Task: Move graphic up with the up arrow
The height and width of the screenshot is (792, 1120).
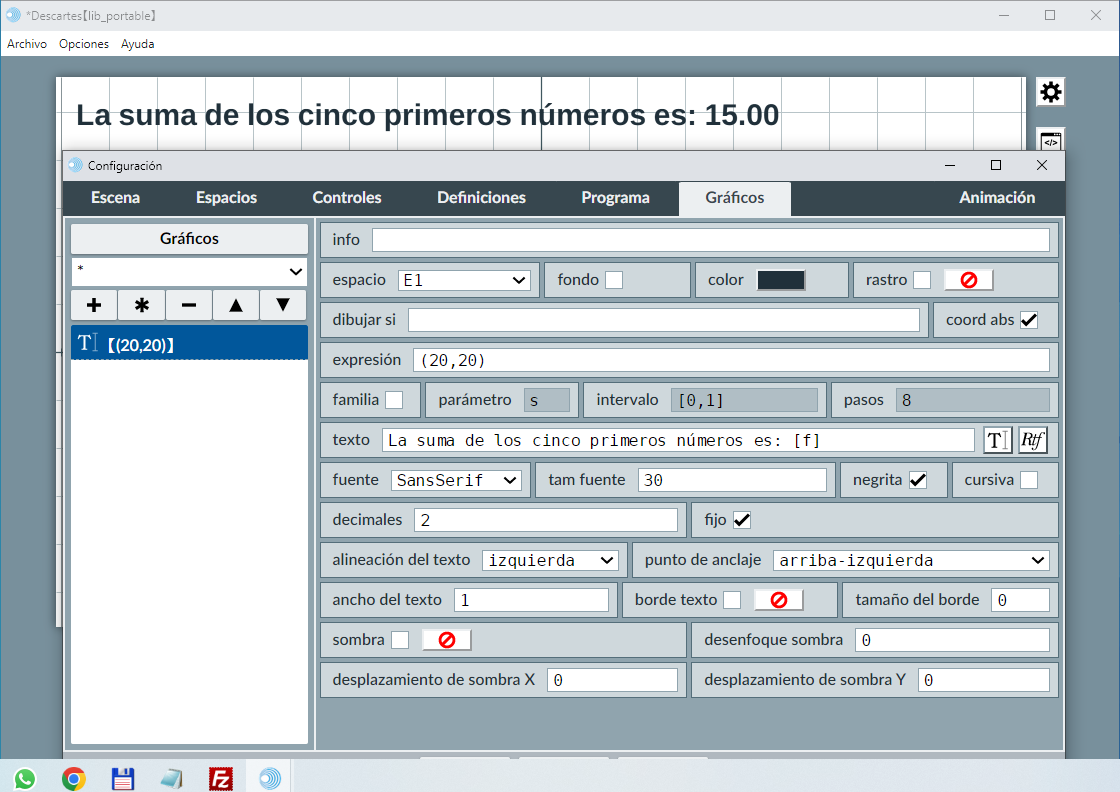Action: coord(236,305)
